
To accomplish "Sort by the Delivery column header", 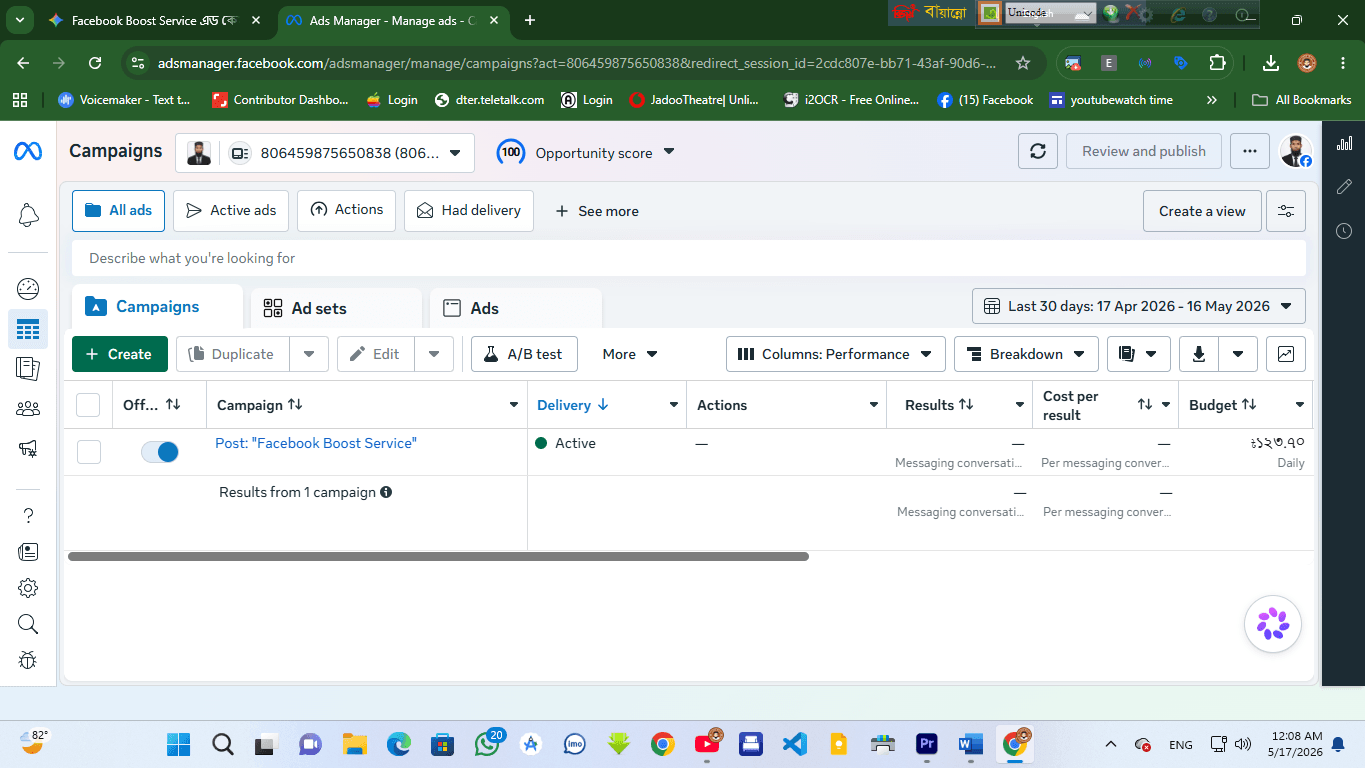I will pyautogui.click(x=573, y=405).
